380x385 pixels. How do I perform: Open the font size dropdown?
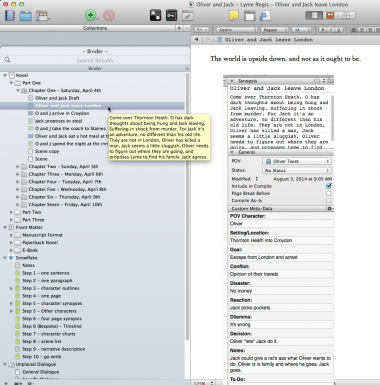point(302,30)
